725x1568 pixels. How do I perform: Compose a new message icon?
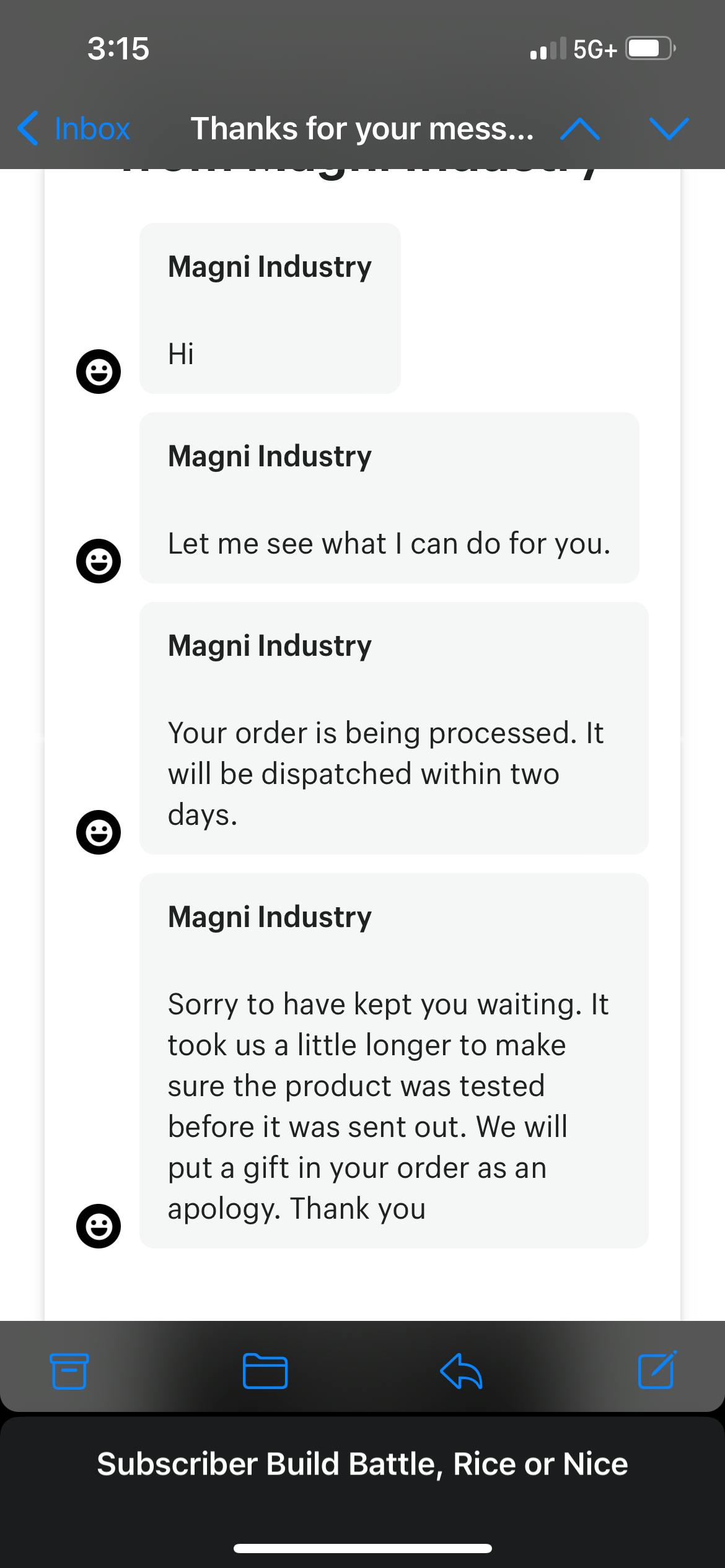(x=657, y=1370)
